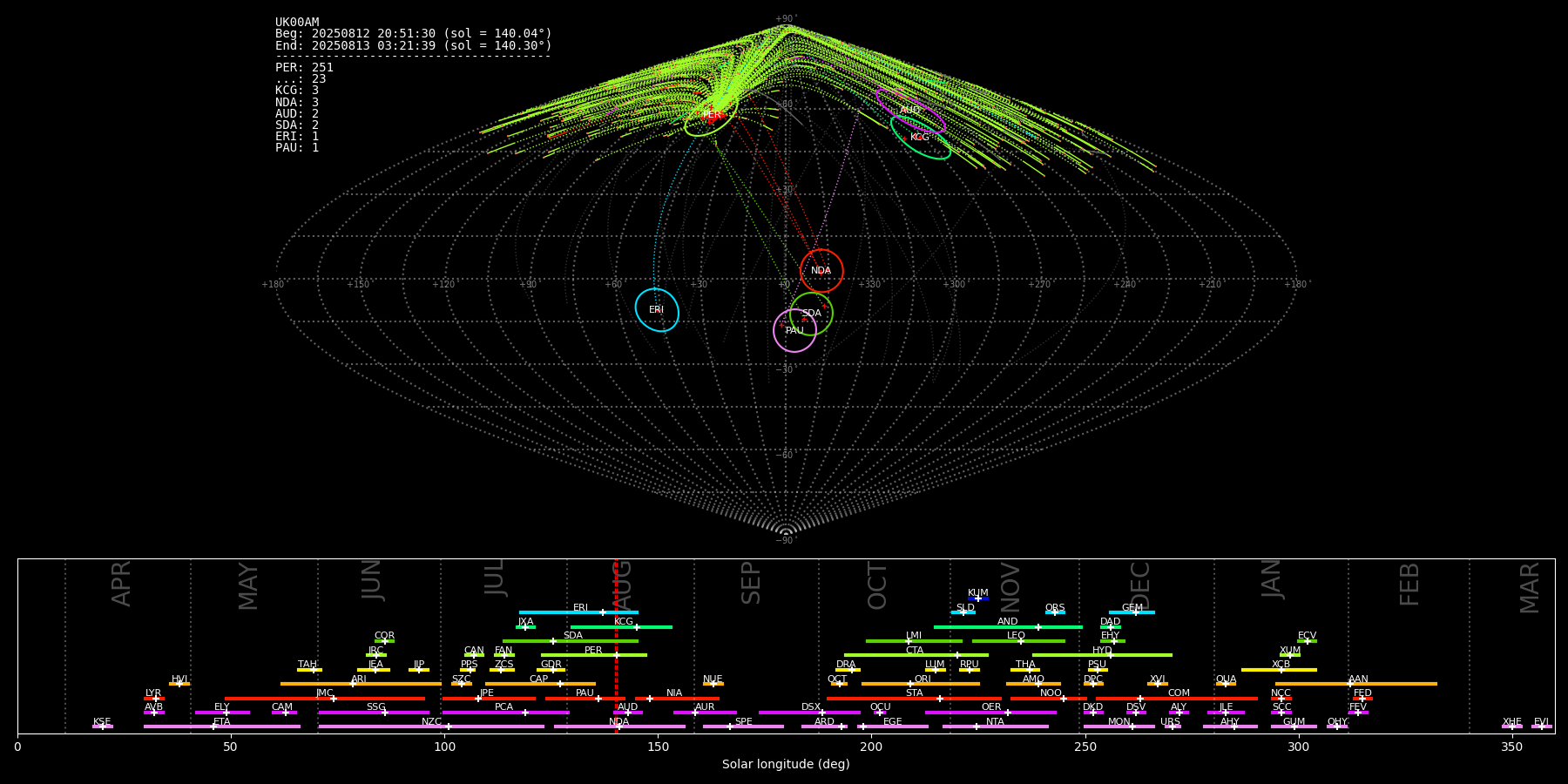
Task: Click the 150 tick label on solar longitude axis
Action: pos(658,747)
